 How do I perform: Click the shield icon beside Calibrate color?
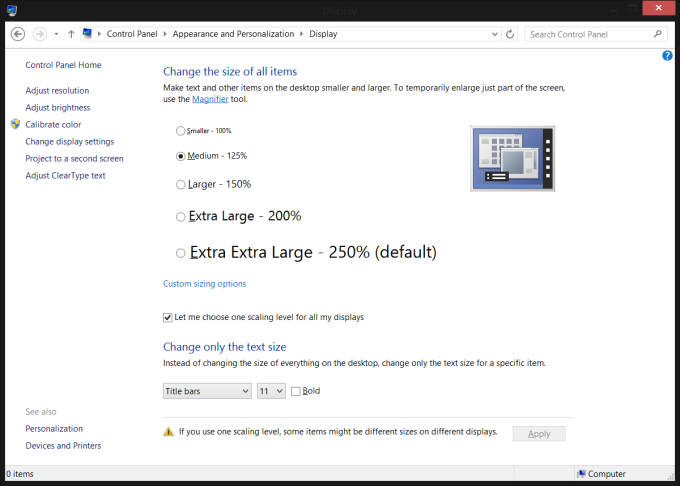tap(16, 124)
